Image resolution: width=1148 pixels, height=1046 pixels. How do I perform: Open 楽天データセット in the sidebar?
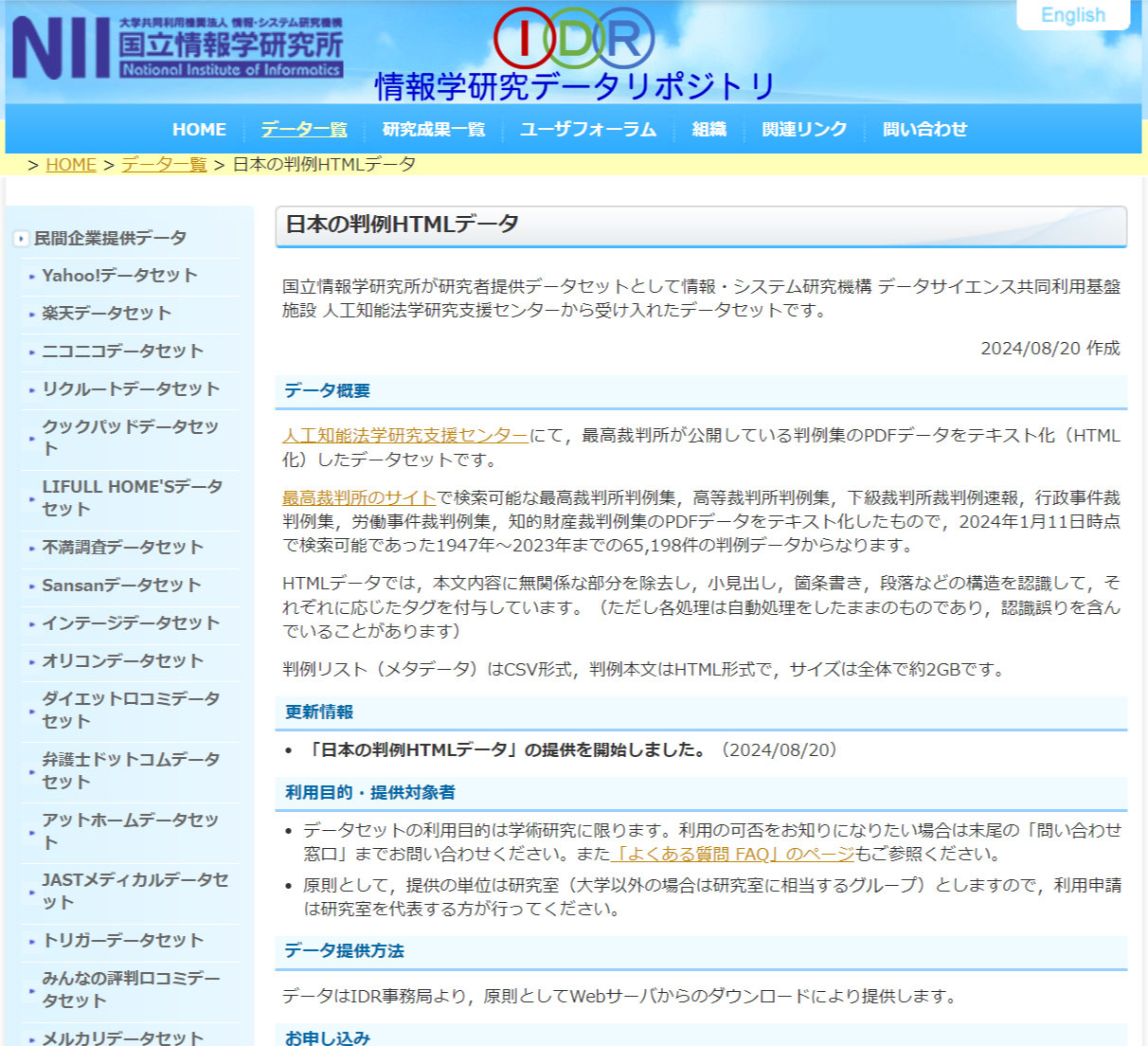point(106,314)
